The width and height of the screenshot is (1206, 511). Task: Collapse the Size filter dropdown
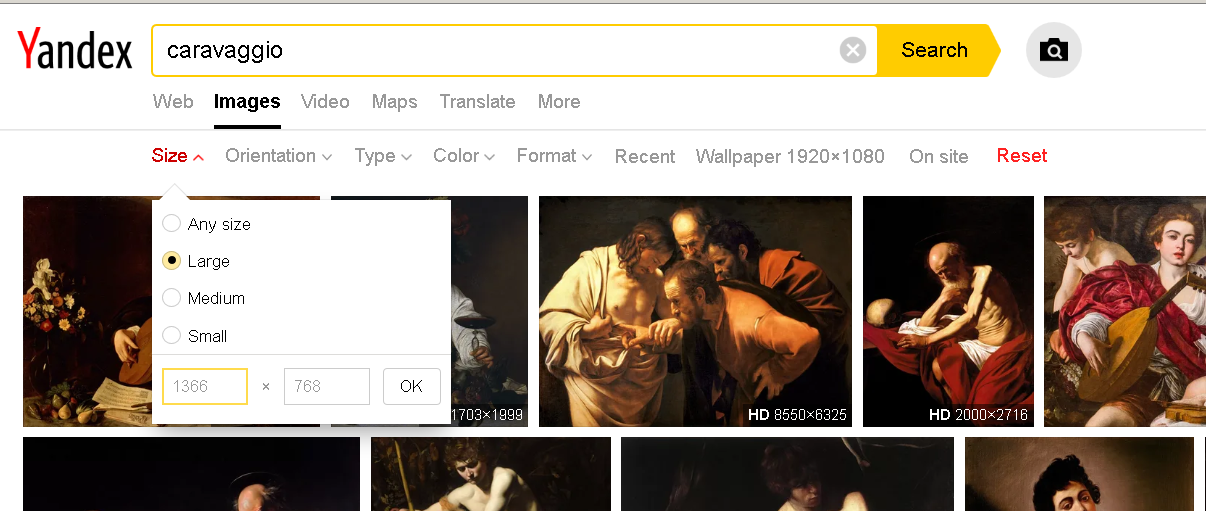[178, 156]
